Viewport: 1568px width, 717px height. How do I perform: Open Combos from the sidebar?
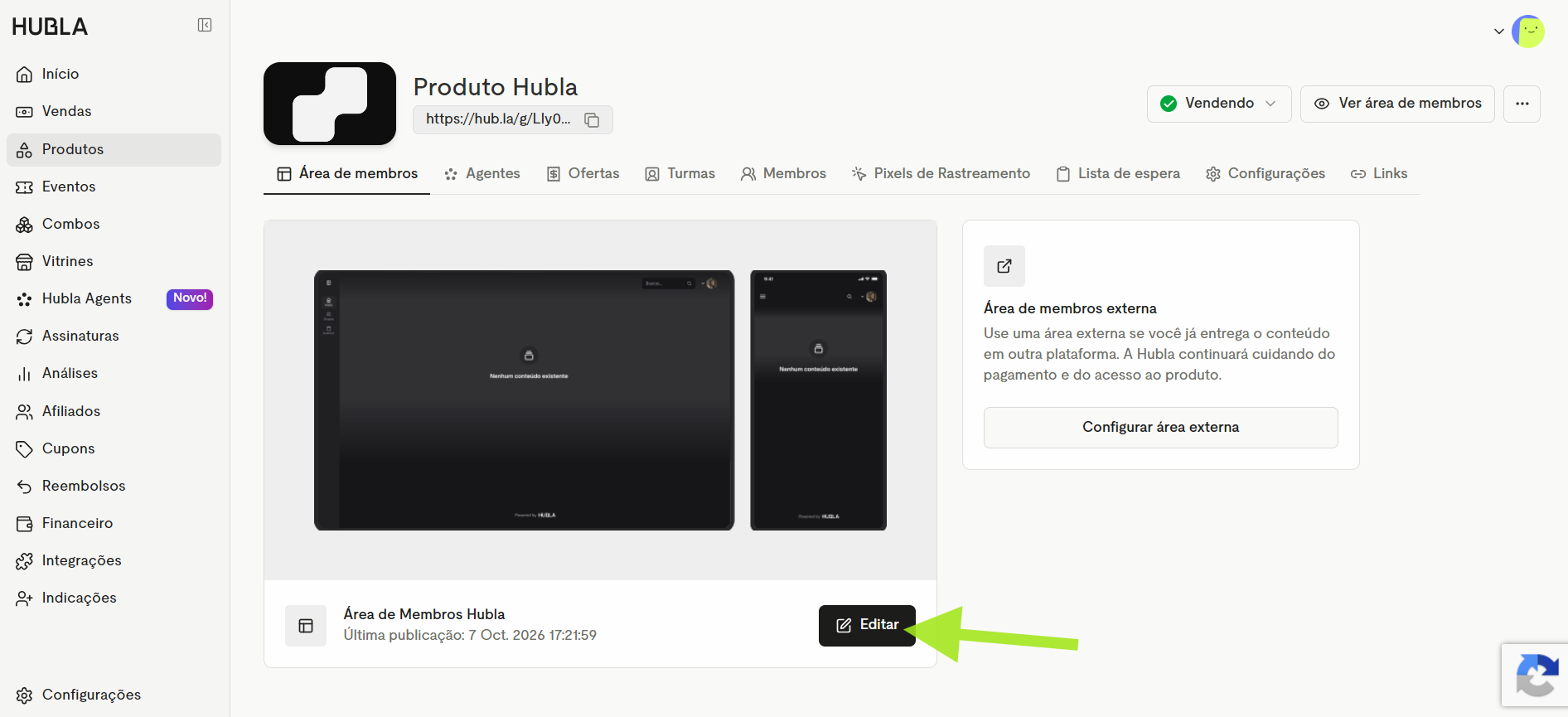point(114,225)
